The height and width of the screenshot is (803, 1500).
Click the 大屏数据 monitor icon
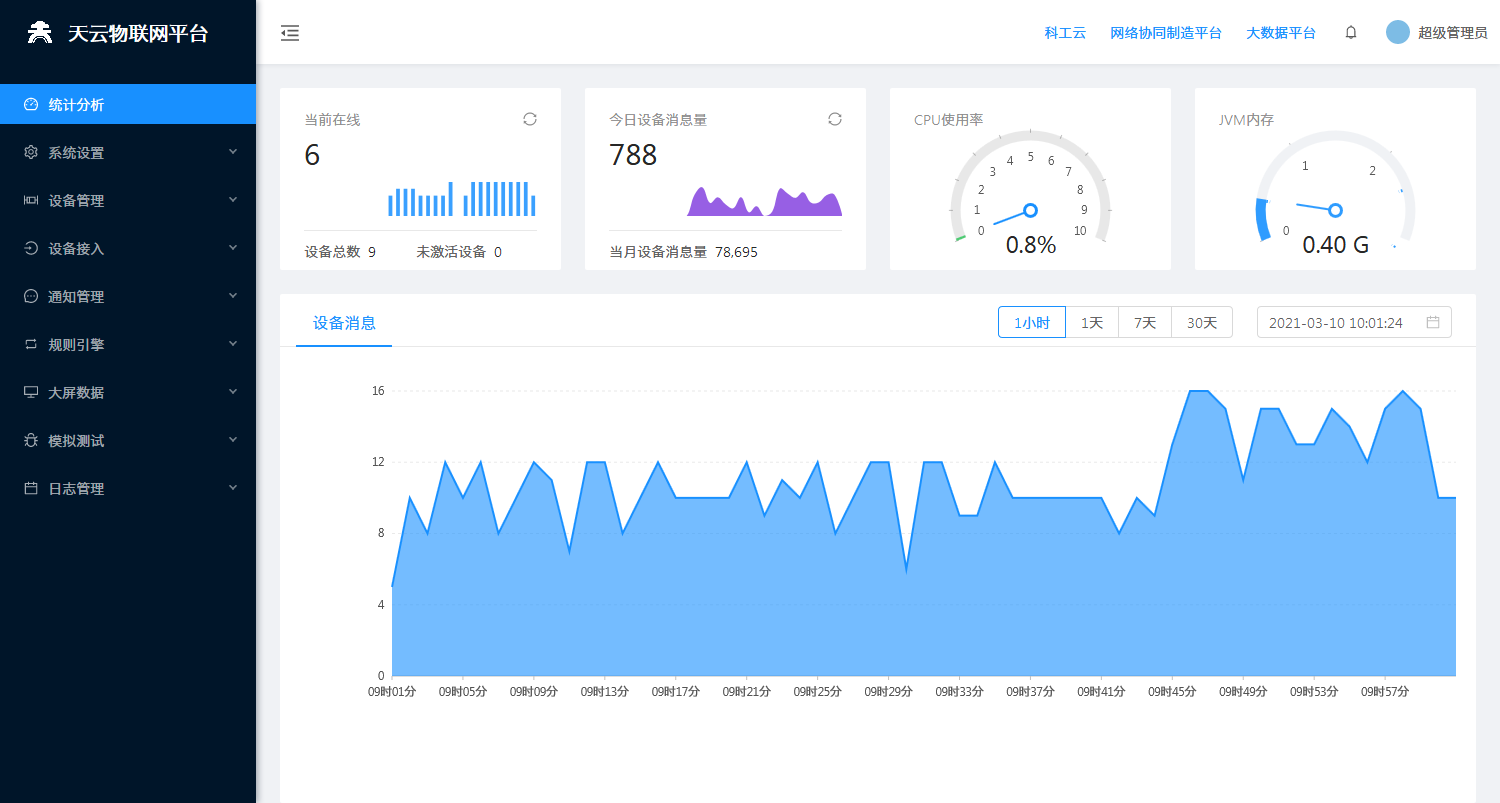[x=31, y=392]
